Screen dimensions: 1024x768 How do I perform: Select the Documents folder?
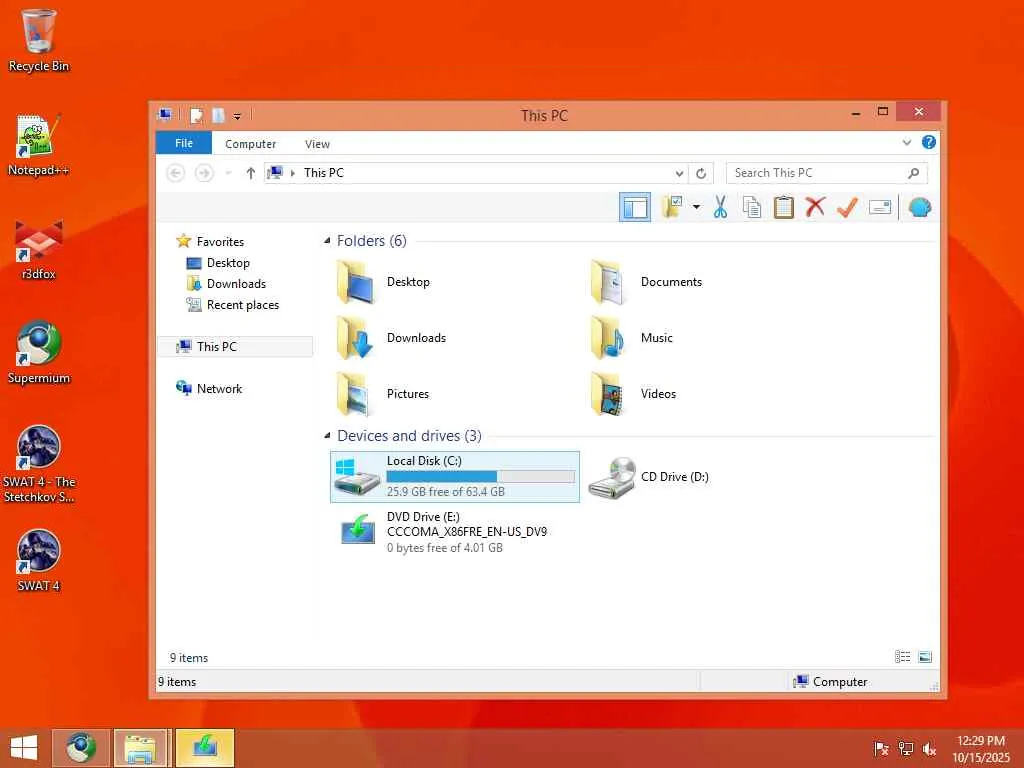tap(646, 282)
